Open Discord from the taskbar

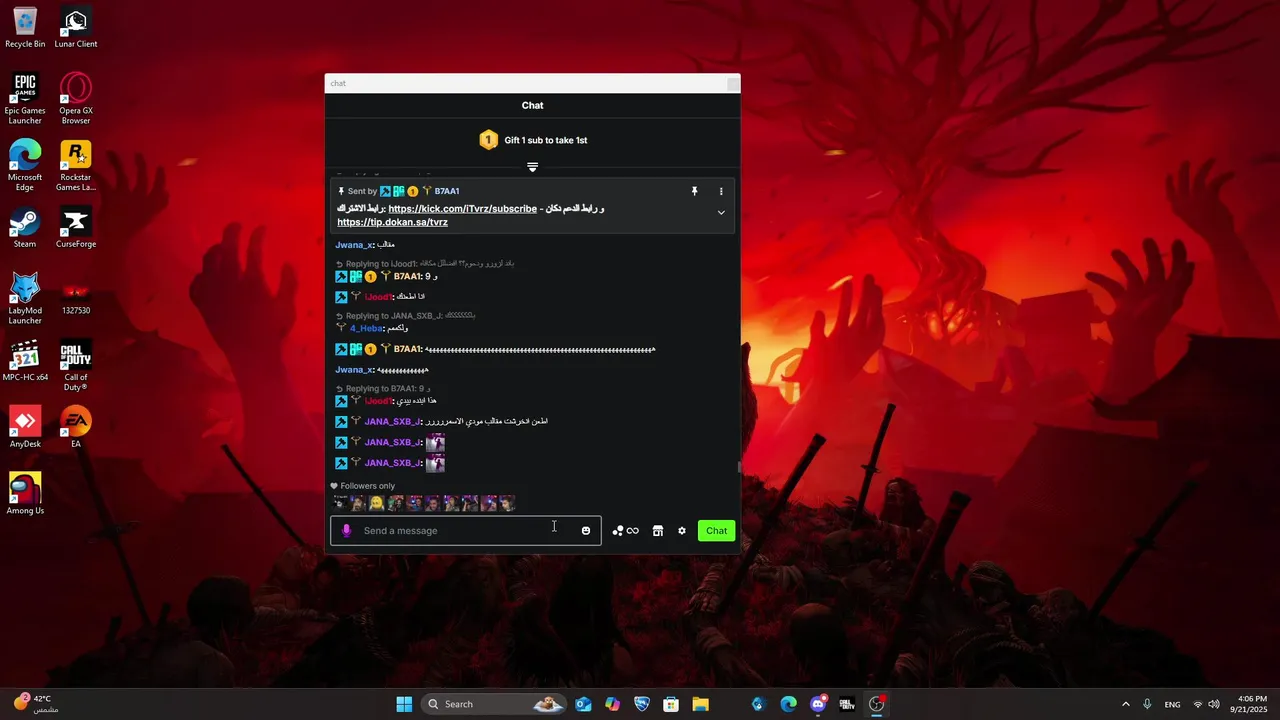coord(818,704)
